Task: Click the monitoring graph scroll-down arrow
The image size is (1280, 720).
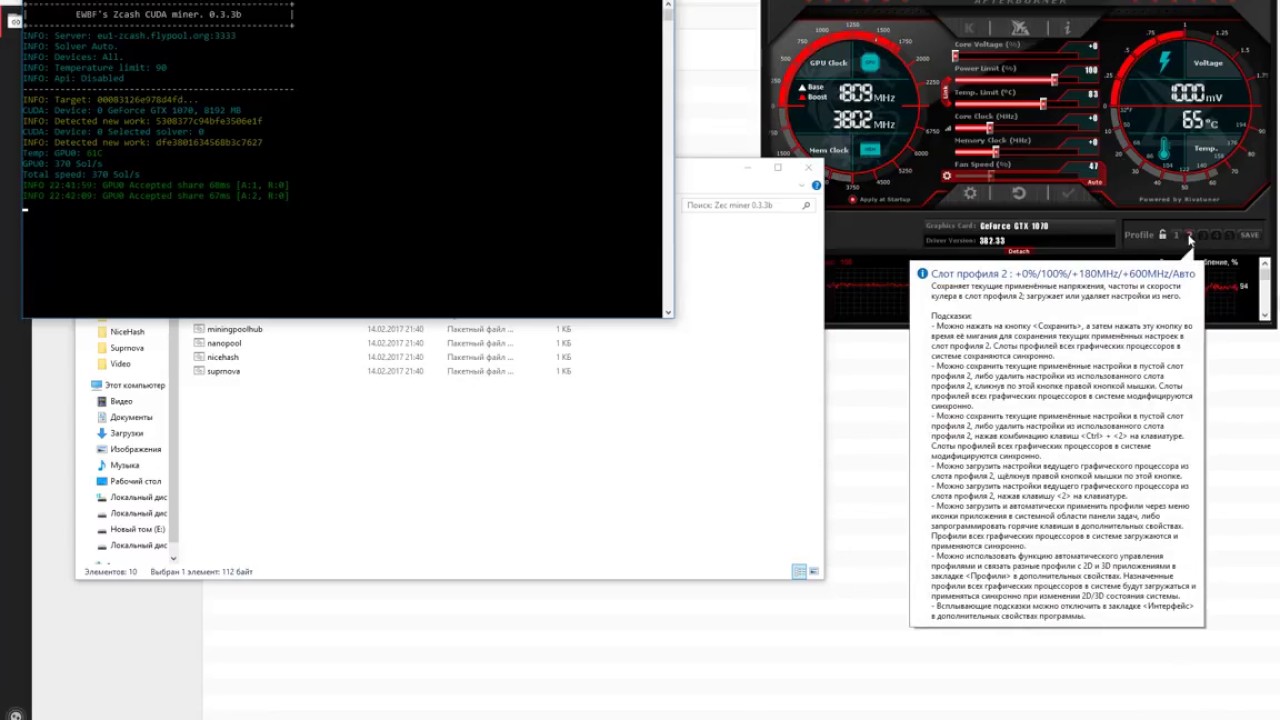Action: (1265, 316)
